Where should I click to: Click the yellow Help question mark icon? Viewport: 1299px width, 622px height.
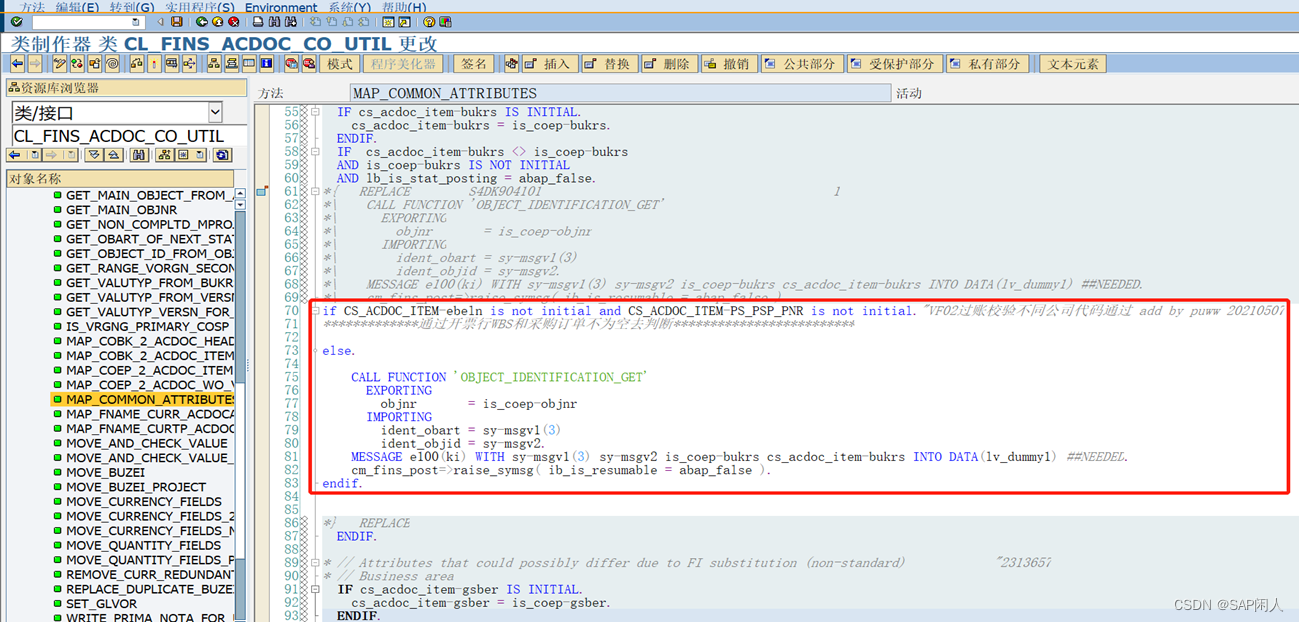[429, 22]
